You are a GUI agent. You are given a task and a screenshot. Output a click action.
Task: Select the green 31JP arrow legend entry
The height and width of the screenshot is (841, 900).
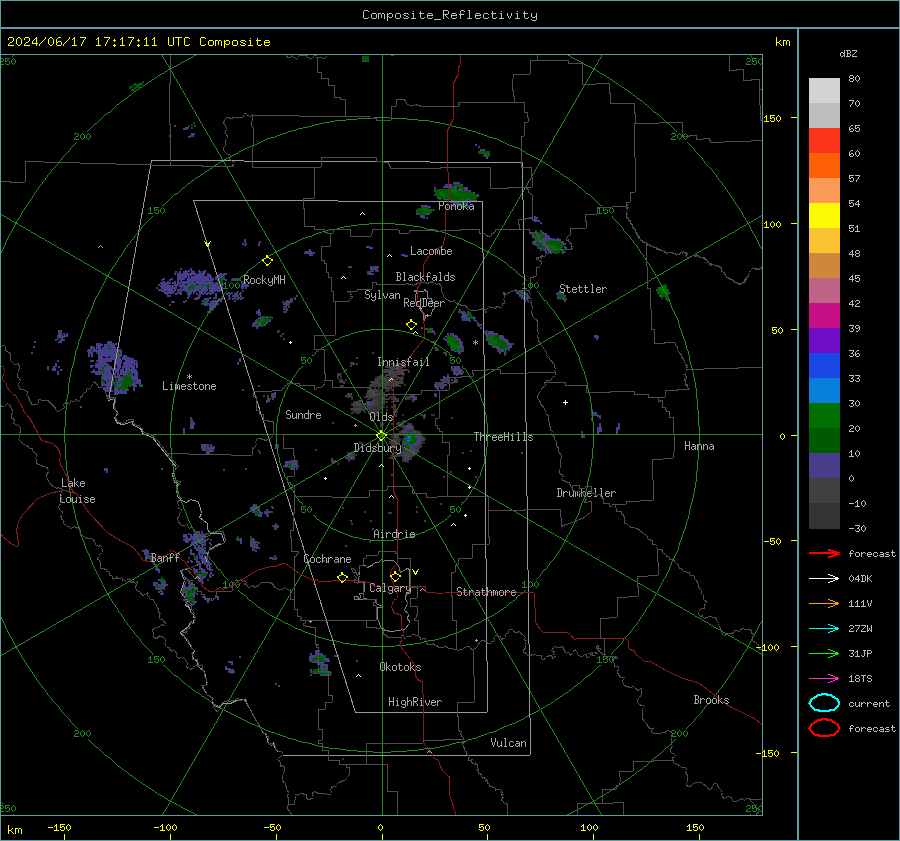point(824,653)
